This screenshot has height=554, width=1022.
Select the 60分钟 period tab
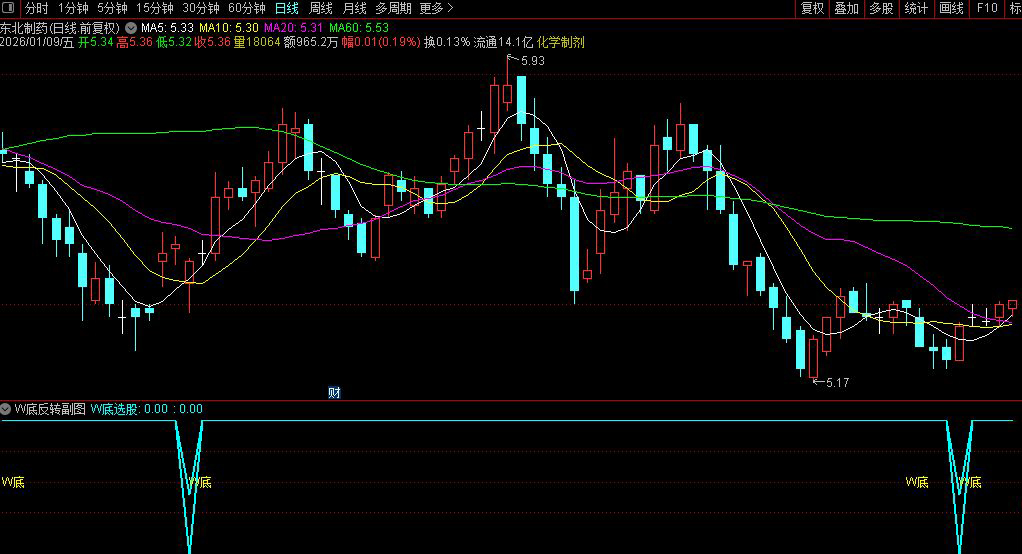[246, 8]
